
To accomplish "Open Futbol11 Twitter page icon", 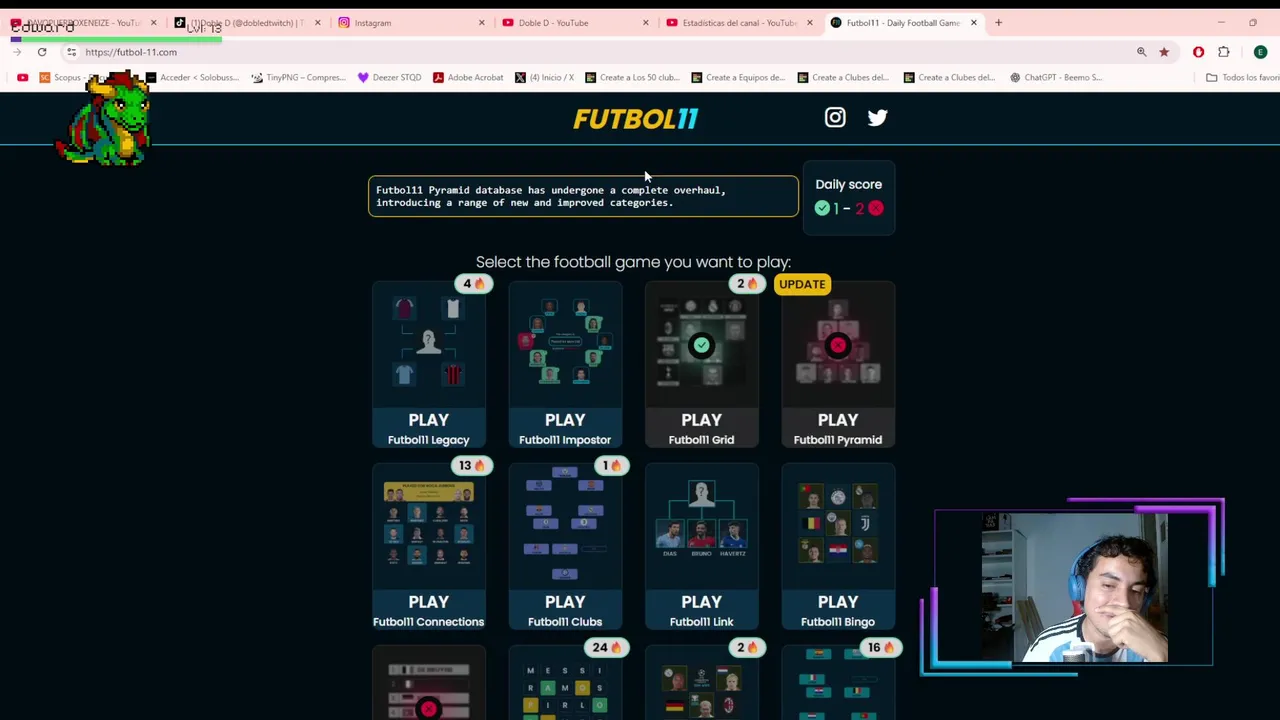I will coord(877,118).
